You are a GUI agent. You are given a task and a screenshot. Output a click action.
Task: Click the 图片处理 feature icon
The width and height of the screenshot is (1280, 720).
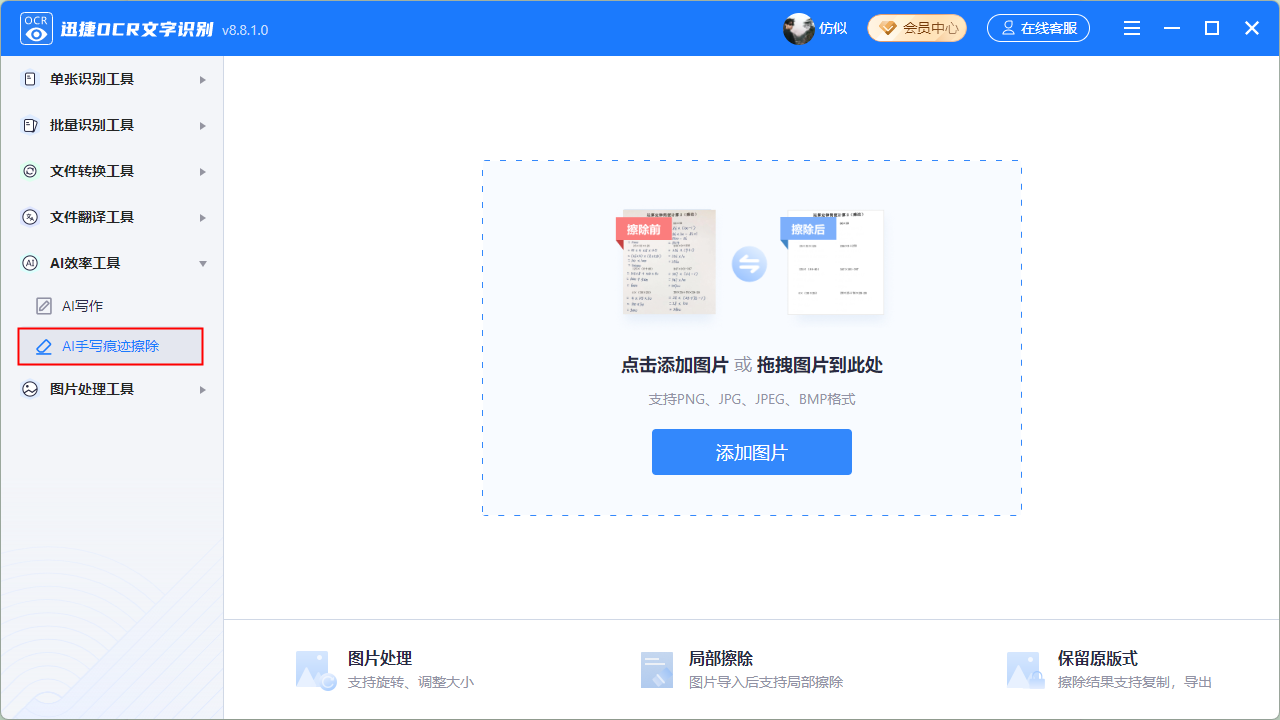[316, 669]
